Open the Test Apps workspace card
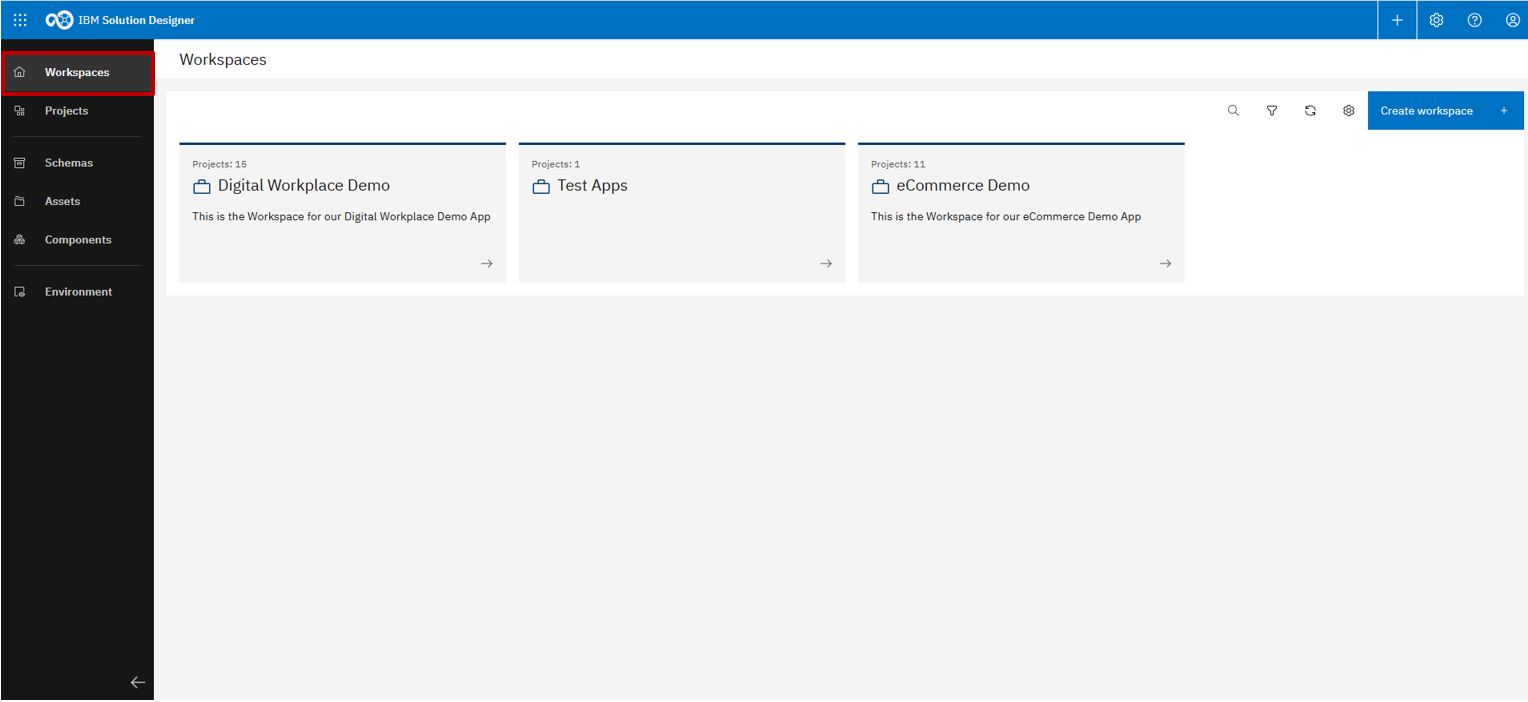 (681, 213)
